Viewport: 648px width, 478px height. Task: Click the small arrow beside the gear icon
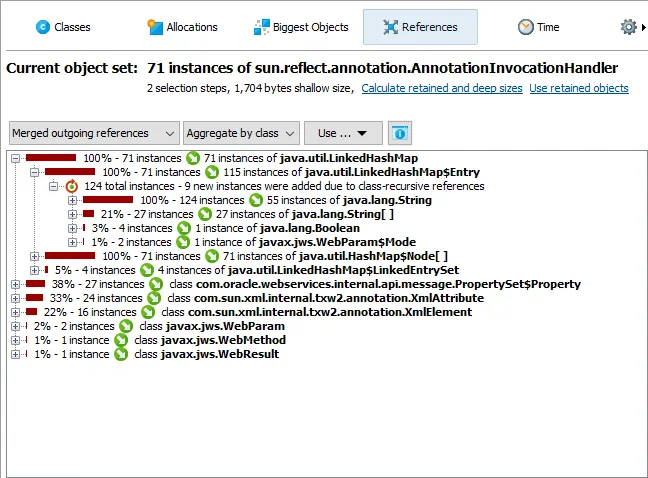pyautogui.click(x=643, y=27)
